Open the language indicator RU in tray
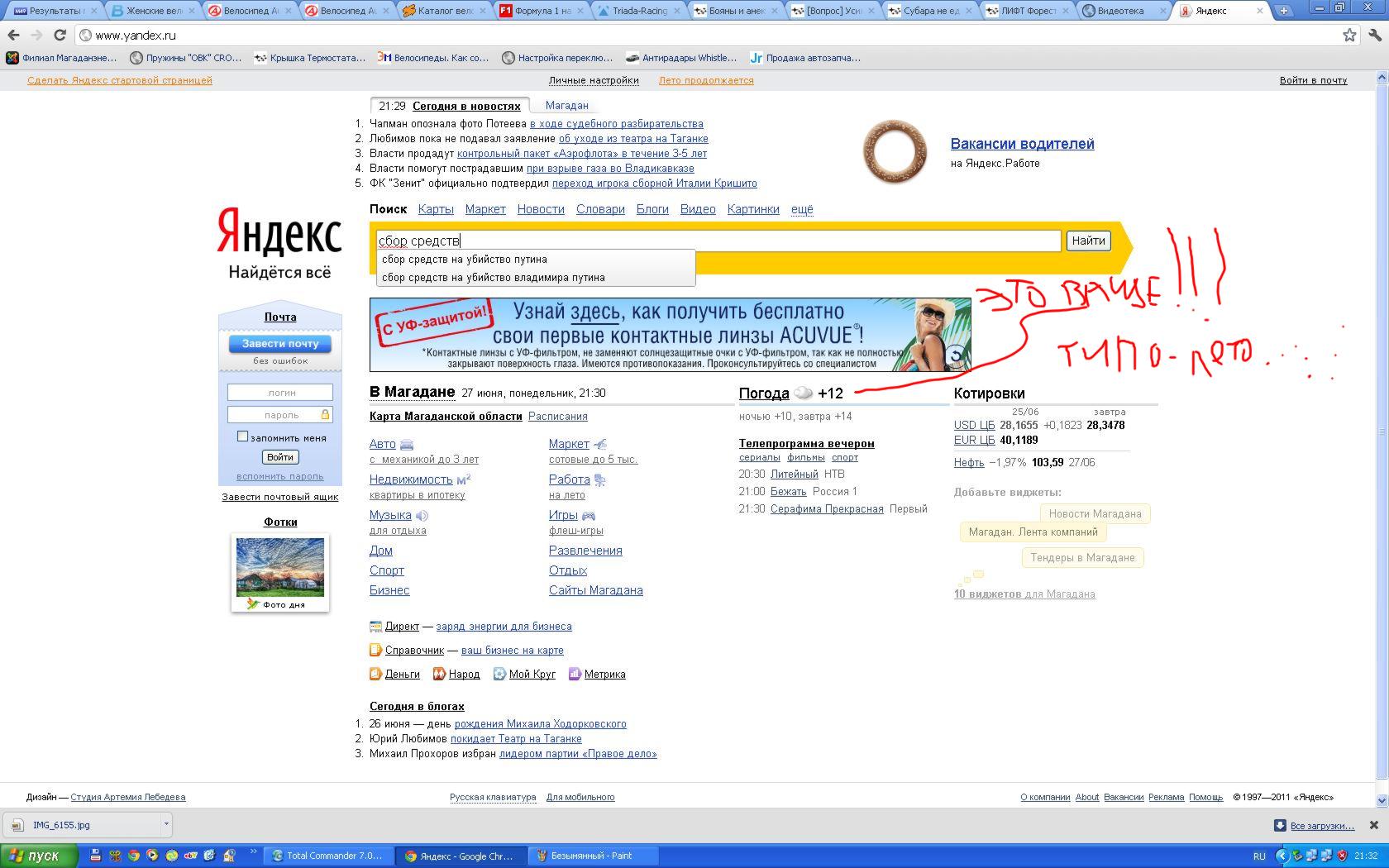 pos(1259,856)
